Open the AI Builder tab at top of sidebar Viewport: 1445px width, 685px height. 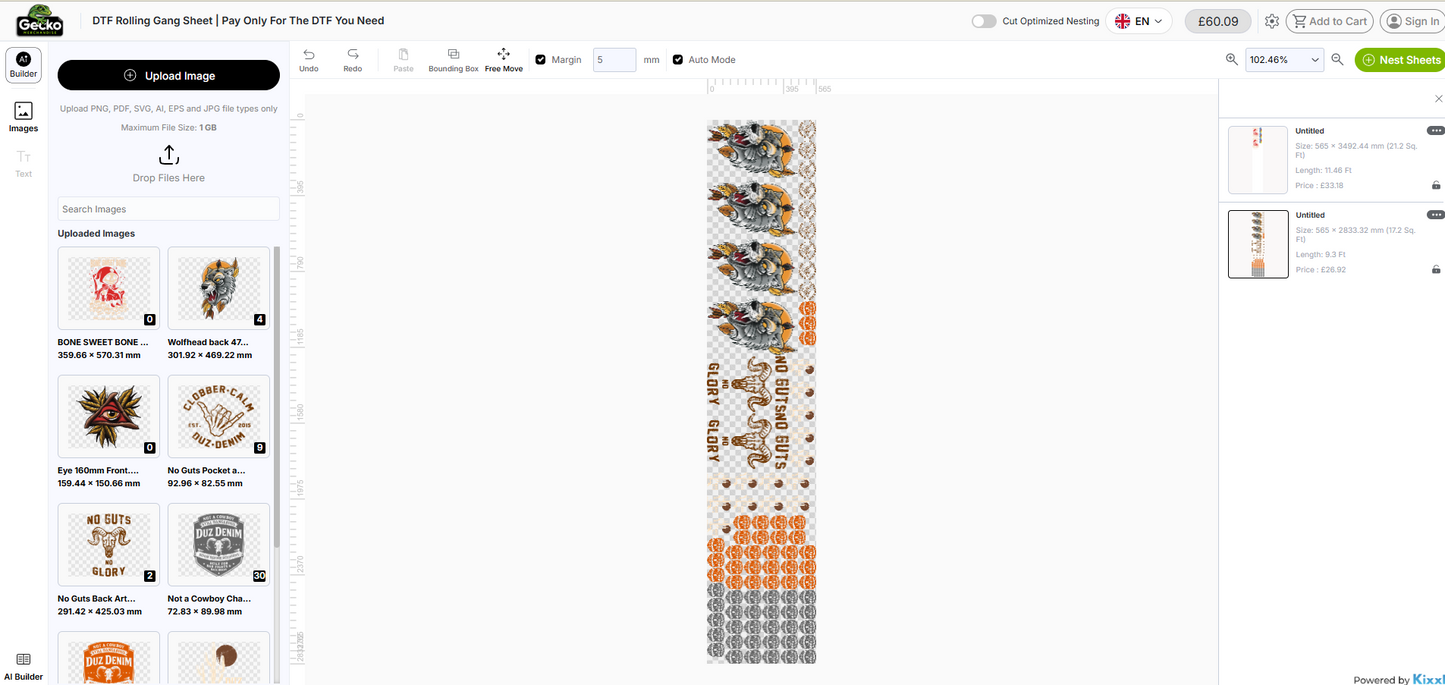coord(24,65)
